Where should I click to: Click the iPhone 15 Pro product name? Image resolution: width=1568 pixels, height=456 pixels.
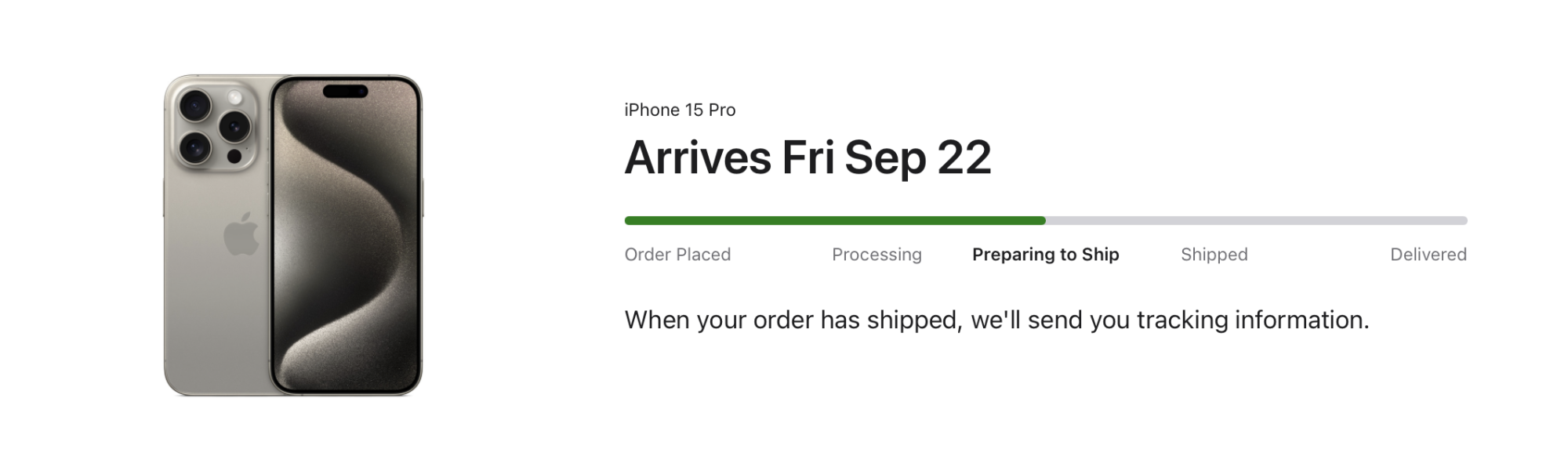680,110
